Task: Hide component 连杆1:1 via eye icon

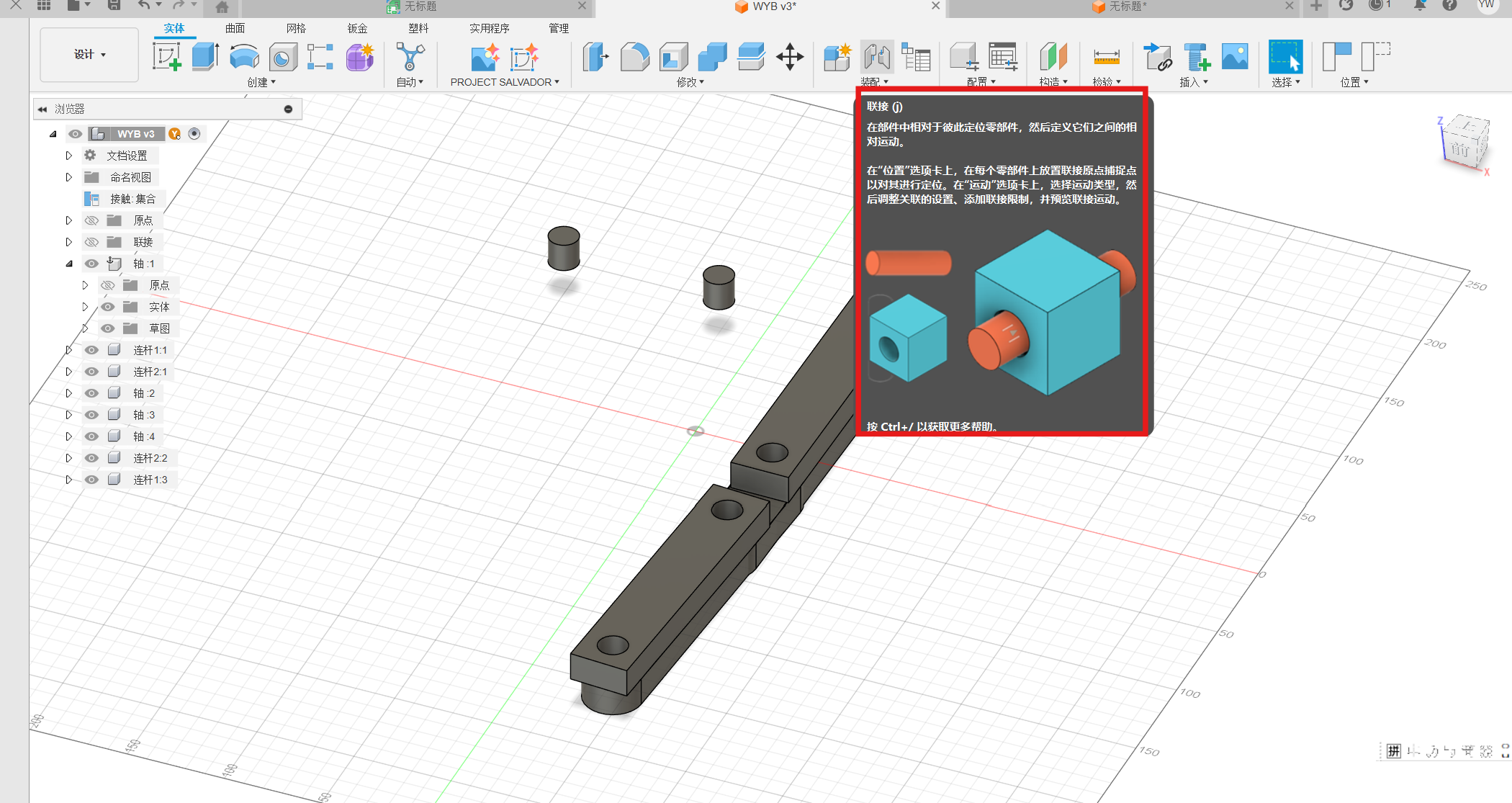Action: coord(91,350)
